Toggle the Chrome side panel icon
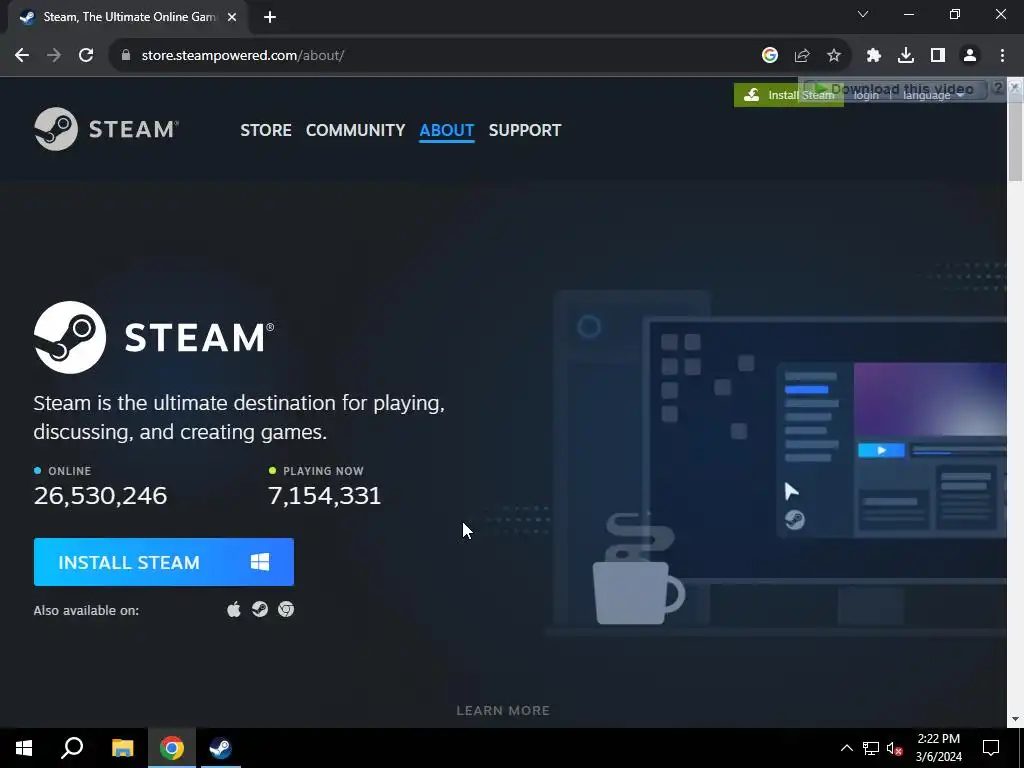1024x768 pixels. tap(938, 56)
